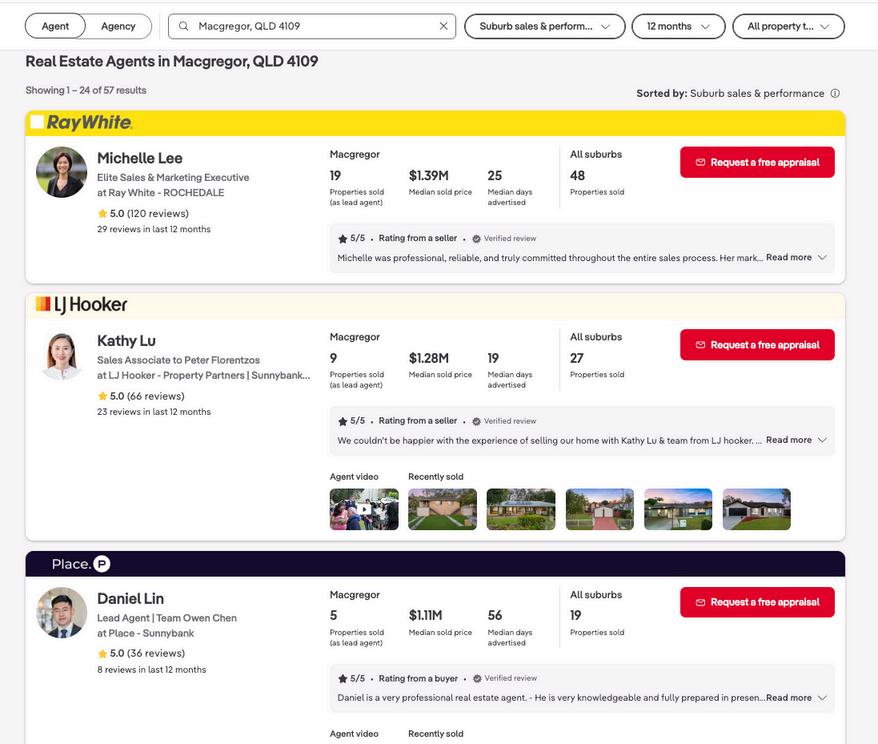
Task: Request a free appraisal from Kathy Lu
Action: 757,345
